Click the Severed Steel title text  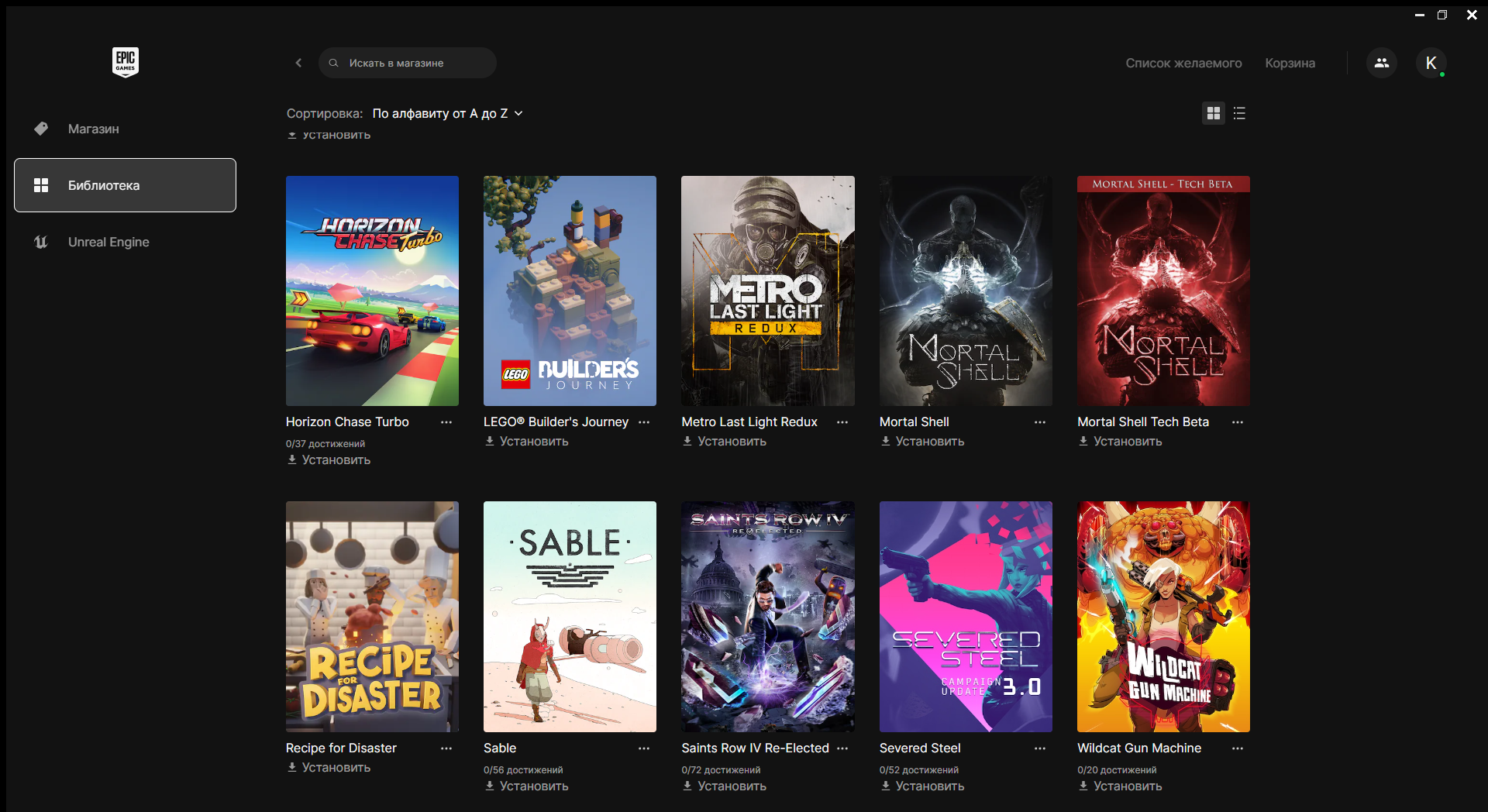point(920,748)
